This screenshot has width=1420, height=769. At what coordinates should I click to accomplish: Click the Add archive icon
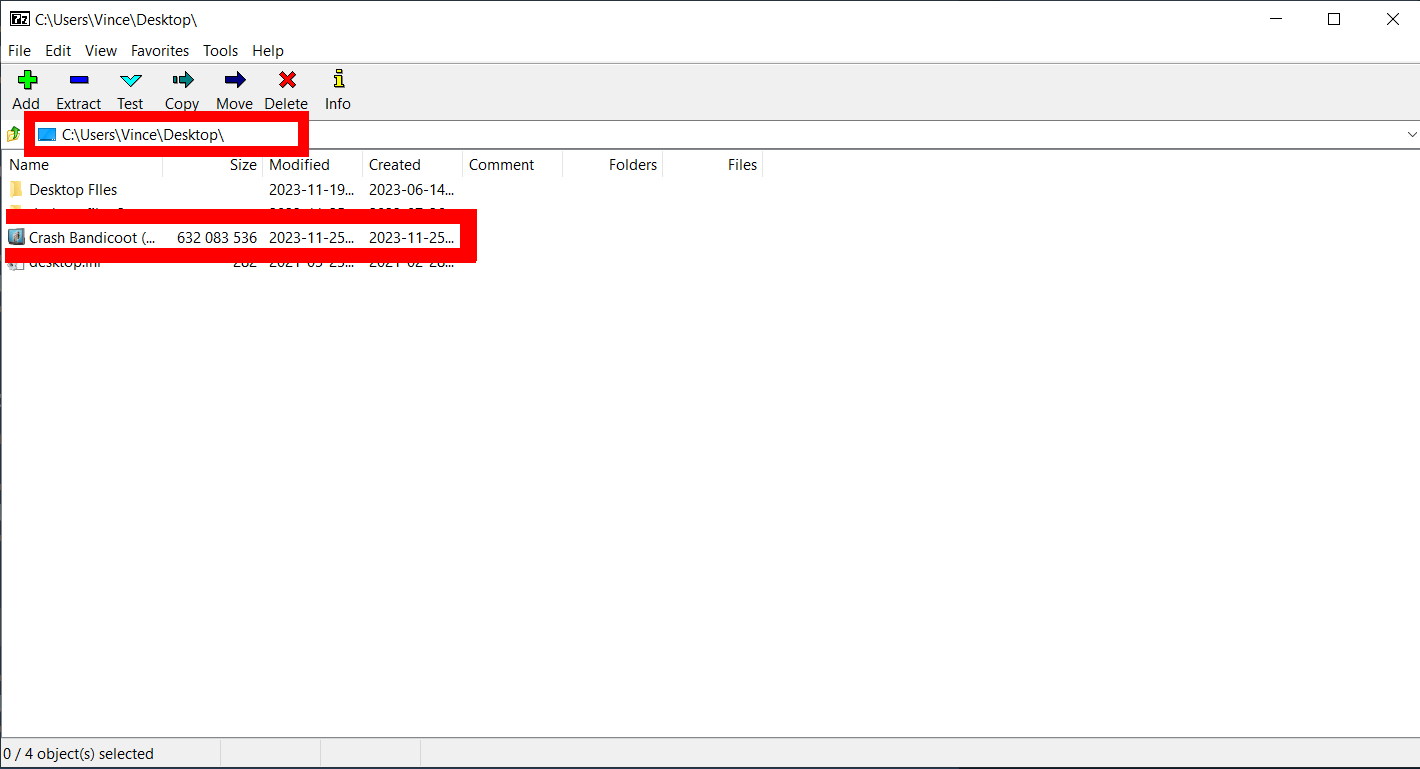pyautogui.click(x=26, y=88)
